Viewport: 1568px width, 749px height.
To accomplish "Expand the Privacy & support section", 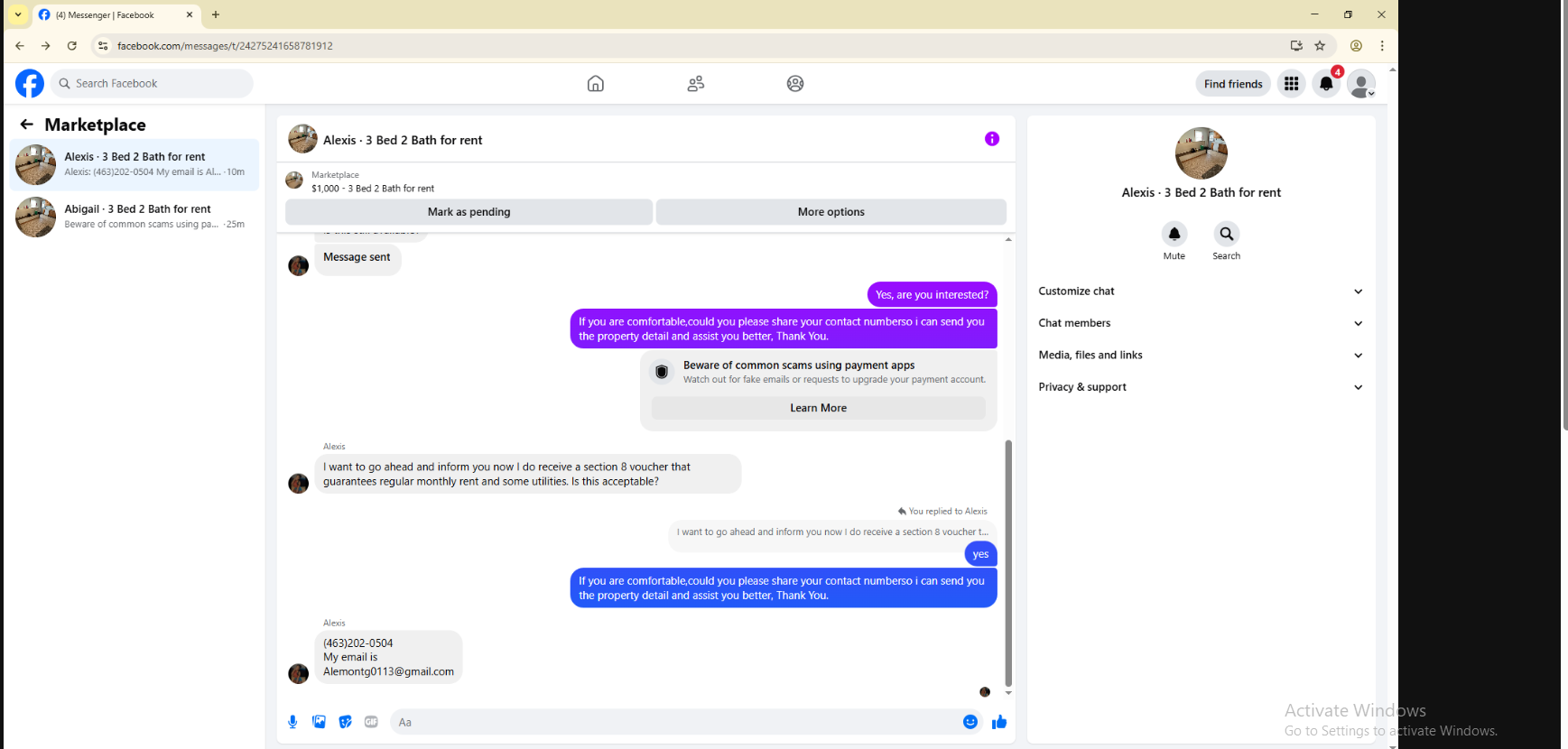I will [x=1201, y=387].
